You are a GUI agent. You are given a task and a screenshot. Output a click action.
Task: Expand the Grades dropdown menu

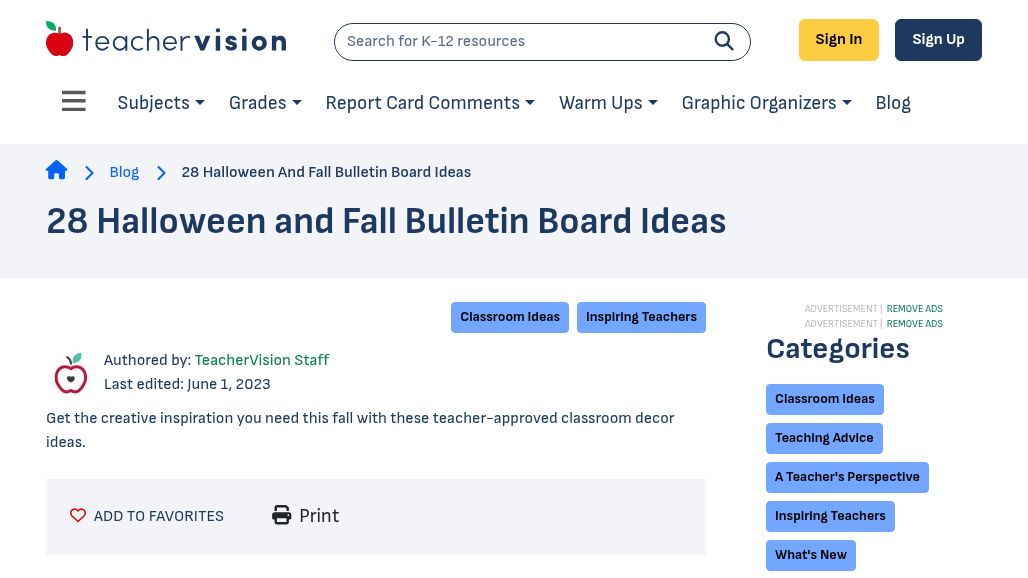click(265, 103)
